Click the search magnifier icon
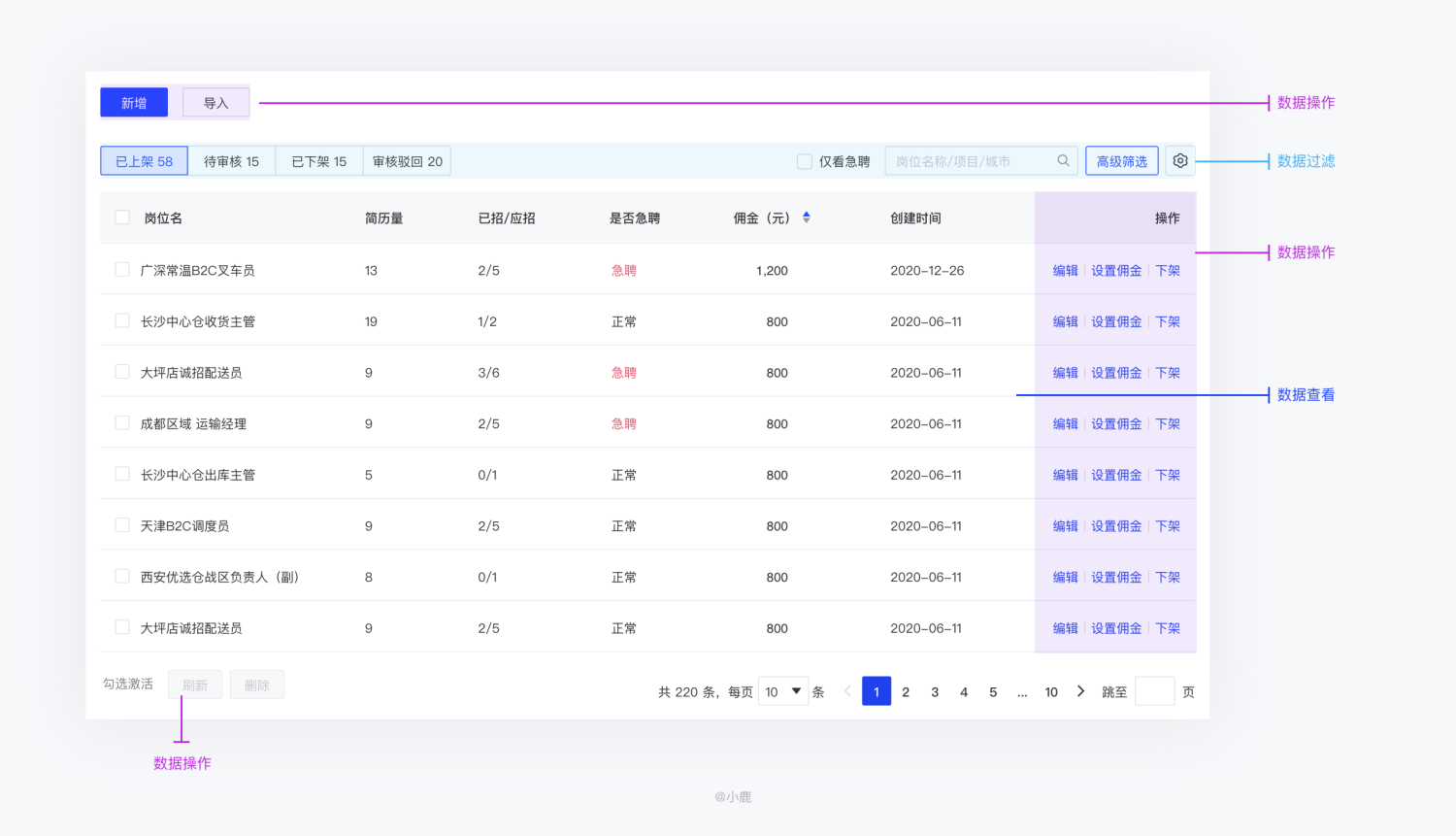The image size is (1456, 836). [1064, 161]
